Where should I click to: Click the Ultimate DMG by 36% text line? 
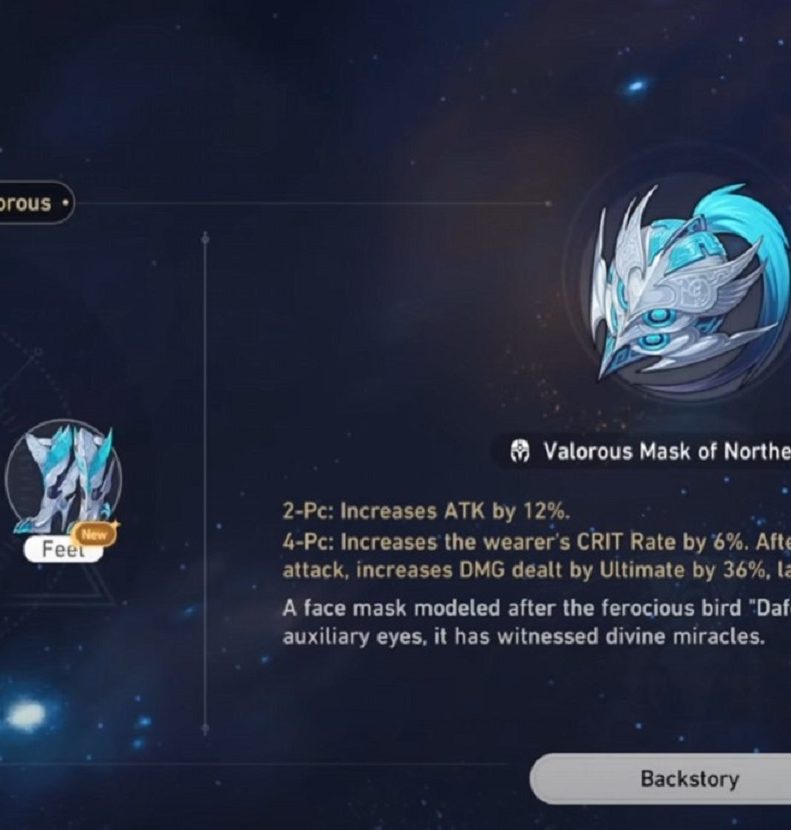click(536, 571)
